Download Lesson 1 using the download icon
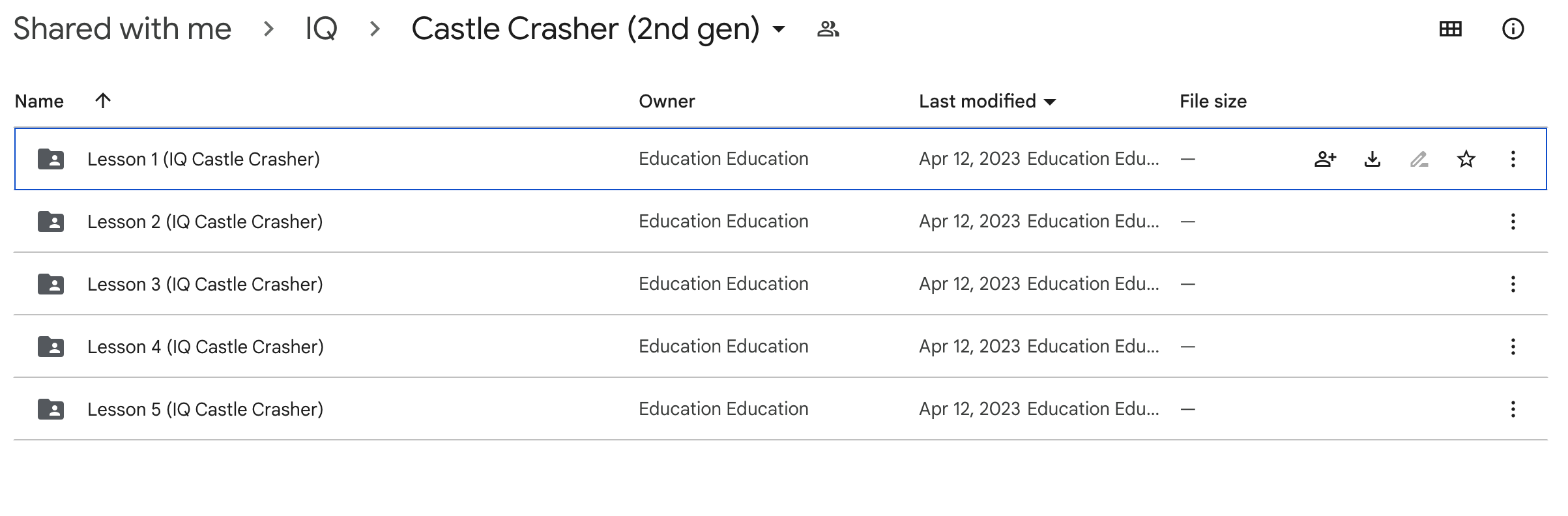 pyautogui.click(x=1373, y=158)
